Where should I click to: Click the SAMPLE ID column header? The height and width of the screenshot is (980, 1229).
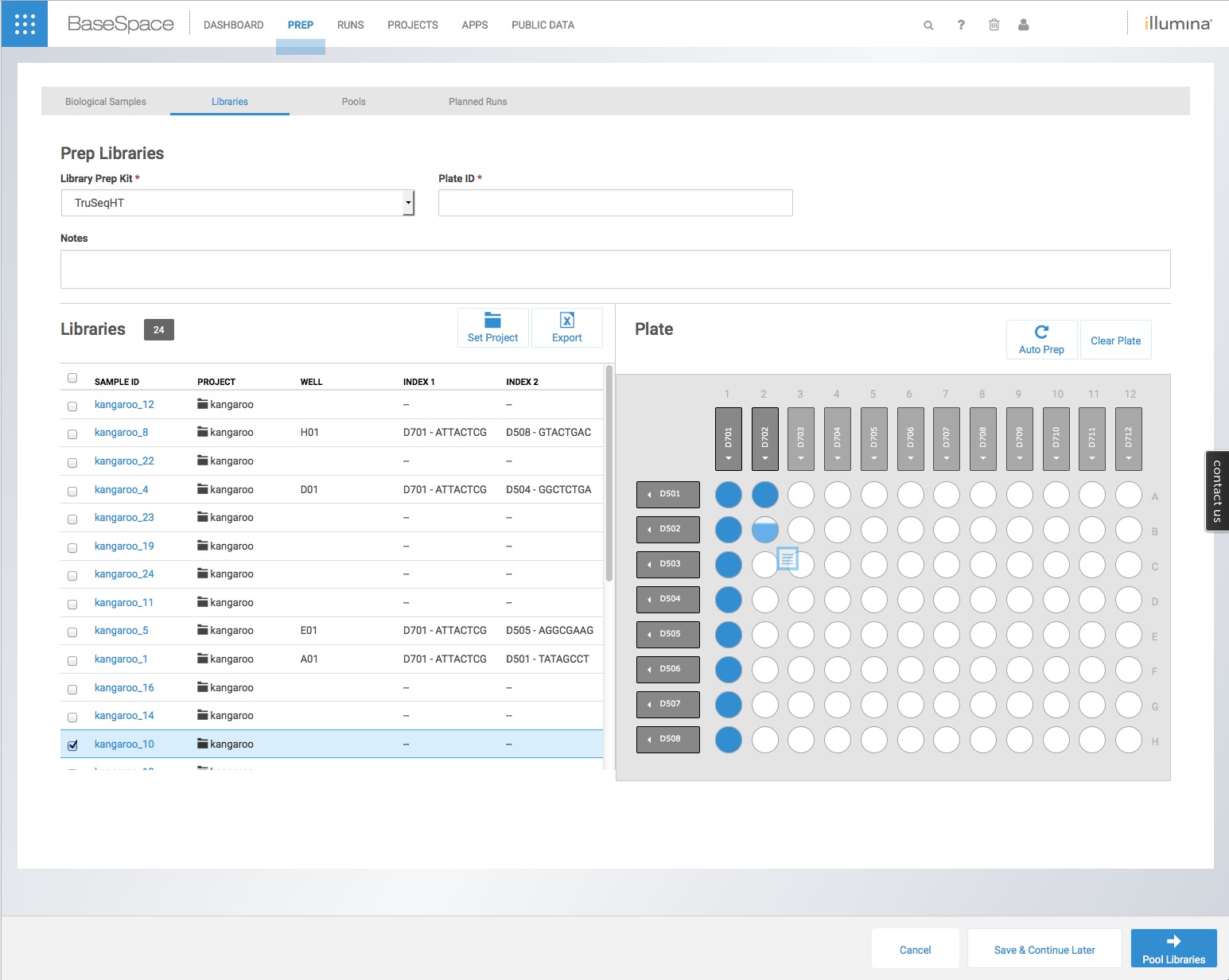coord(117,382)
